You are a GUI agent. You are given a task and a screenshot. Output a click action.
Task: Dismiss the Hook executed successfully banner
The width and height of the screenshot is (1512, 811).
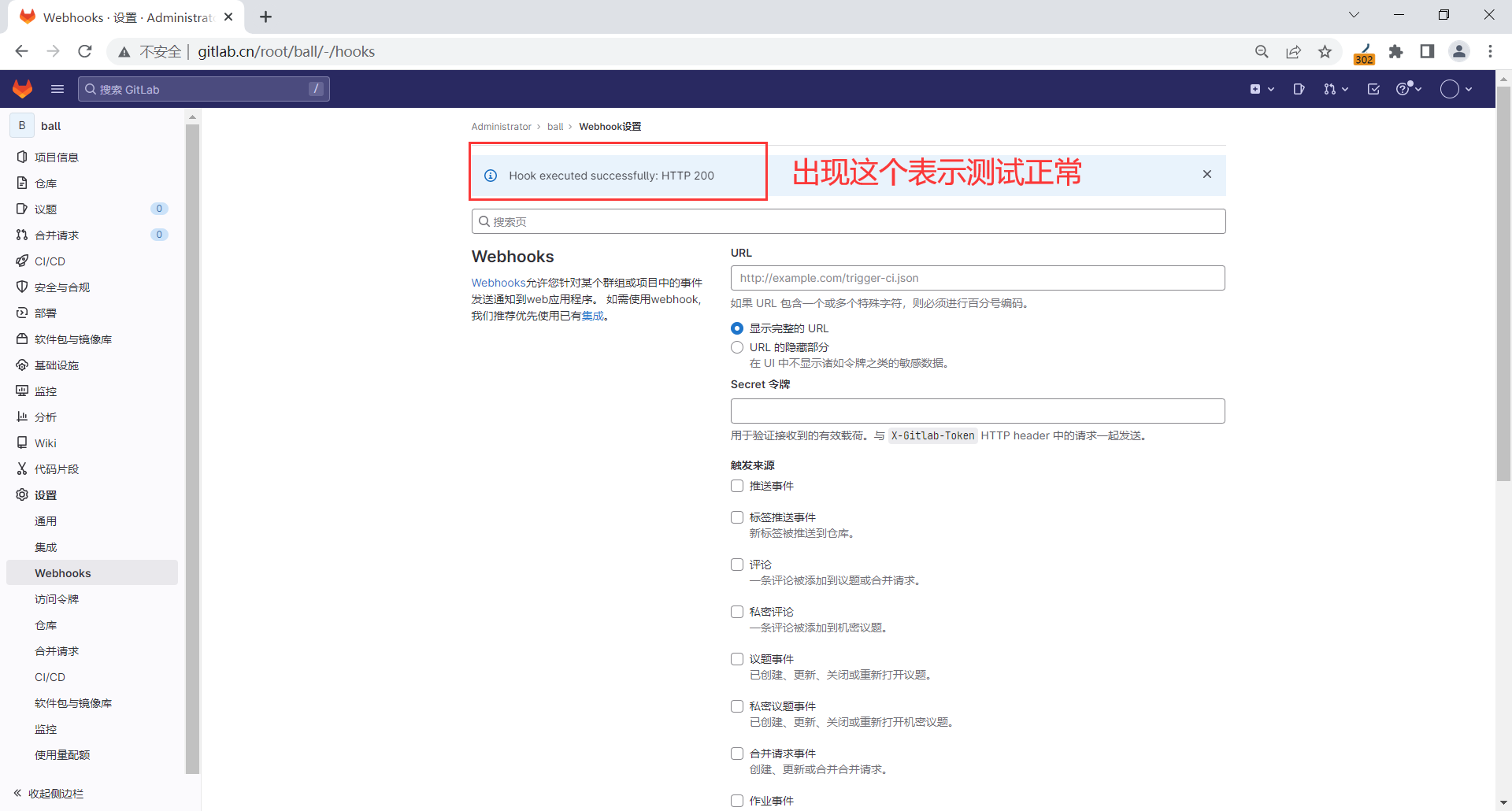click(x=1206, y=174)
